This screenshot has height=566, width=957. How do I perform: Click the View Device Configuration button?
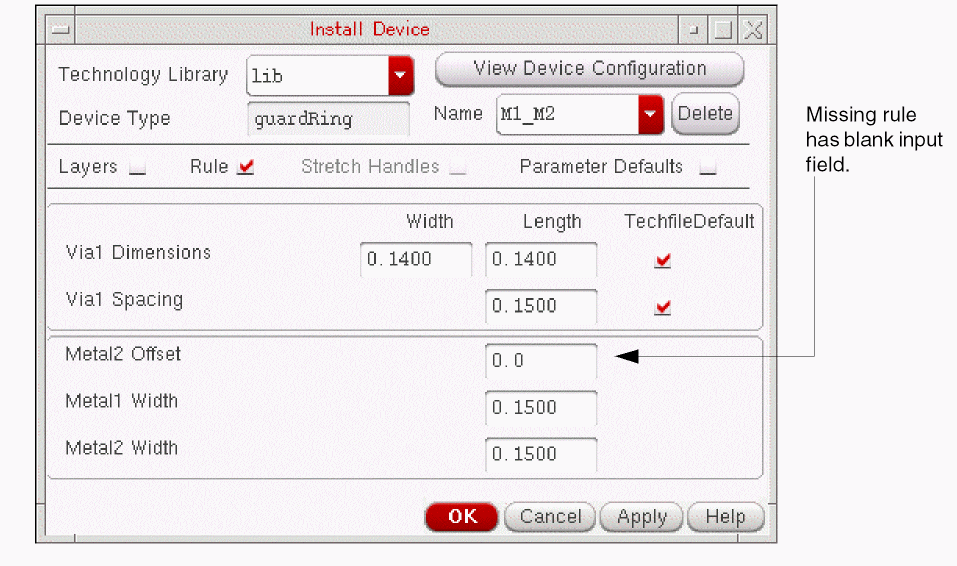tap(589, 69)
